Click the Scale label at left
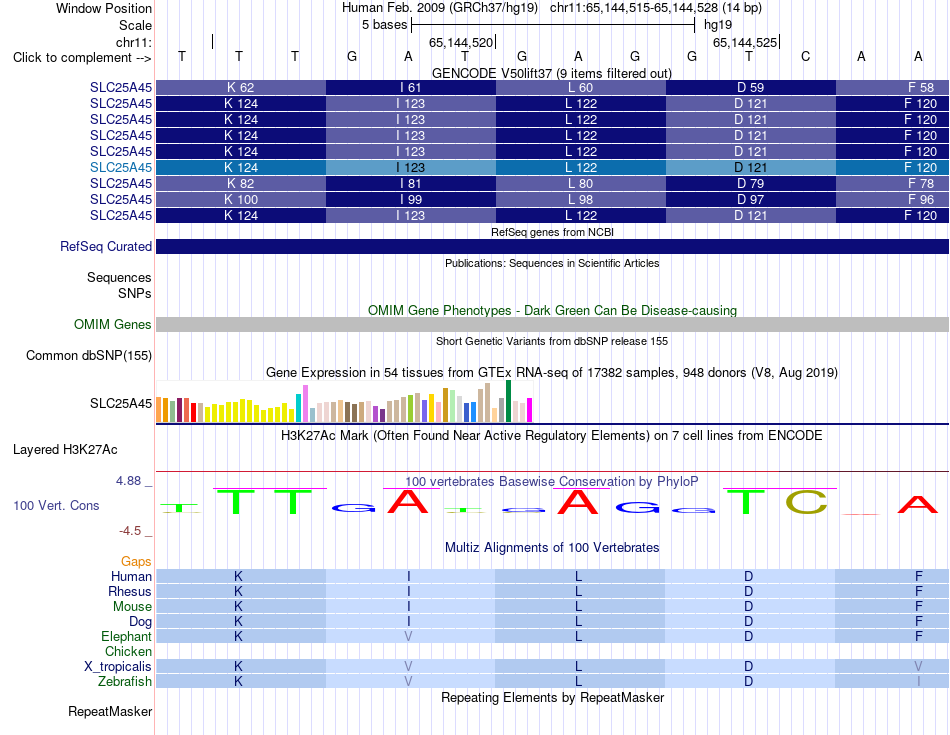This screenshot has height=735, width=950. tap(135, 25)
